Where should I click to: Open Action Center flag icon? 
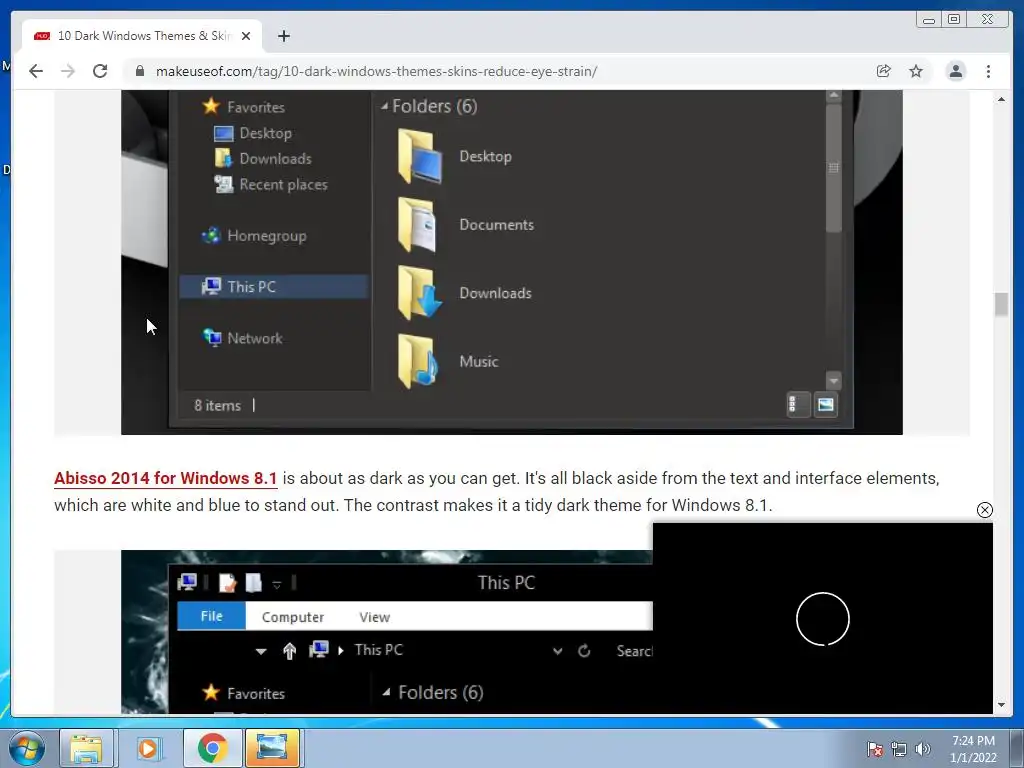point(874,749)
